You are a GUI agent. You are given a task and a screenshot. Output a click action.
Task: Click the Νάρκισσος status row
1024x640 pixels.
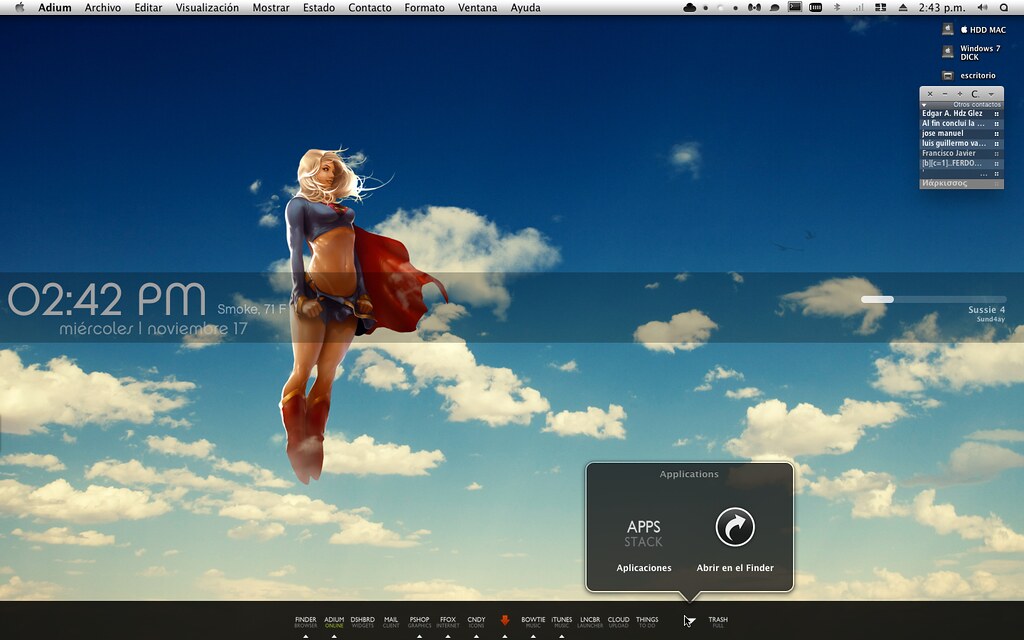(x=961, y=184)
